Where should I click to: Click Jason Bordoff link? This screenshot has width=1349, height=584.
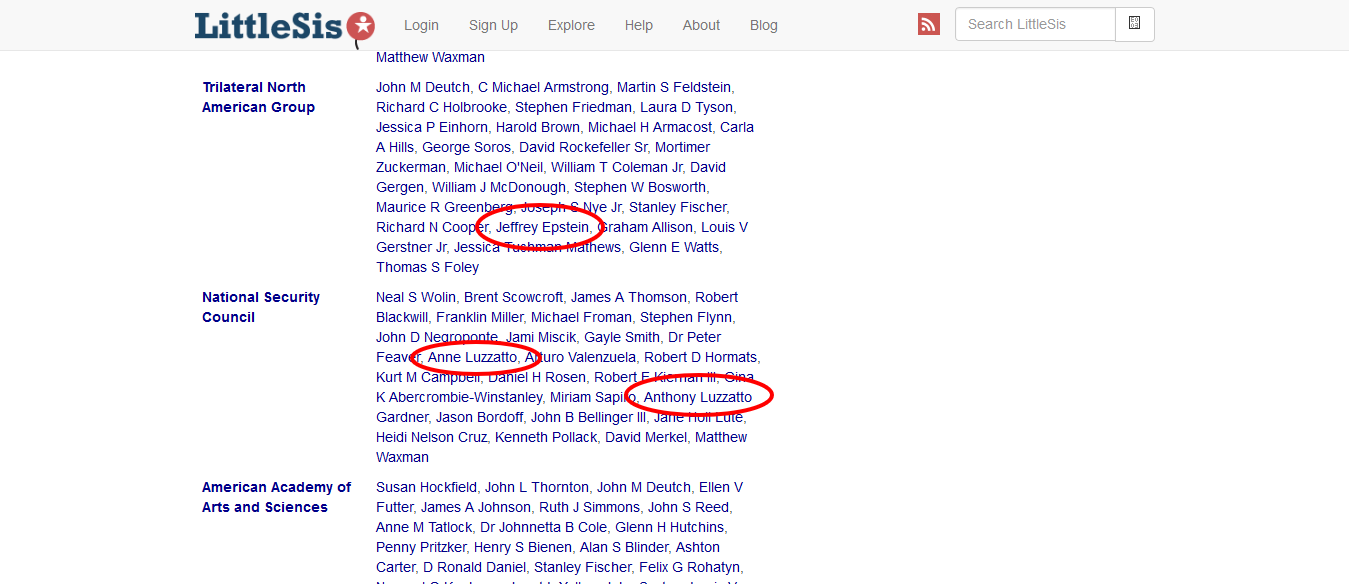coord(479,417)
